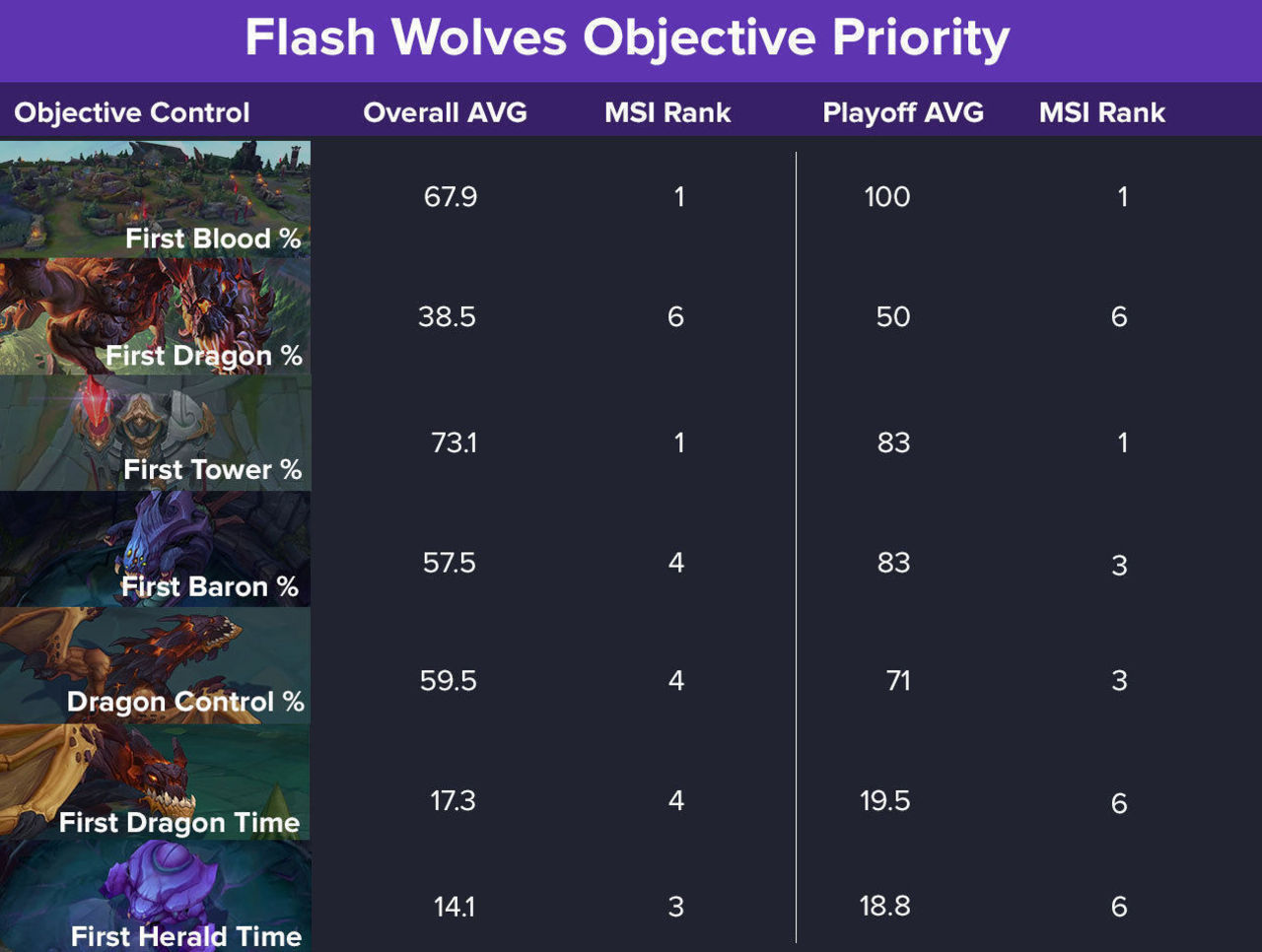Click the First Baron % image

tap(155, 549)
